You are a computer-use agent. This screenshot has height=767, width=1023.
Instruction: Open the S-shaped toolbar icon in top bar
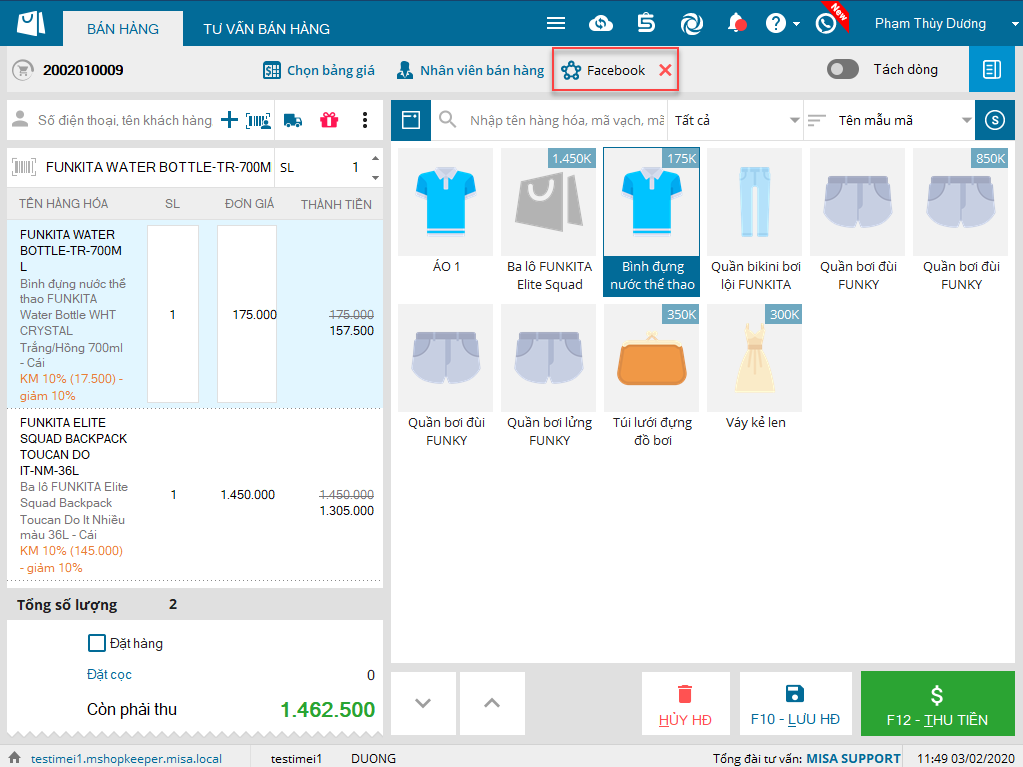pyautogui.click(x=646, y=23)
